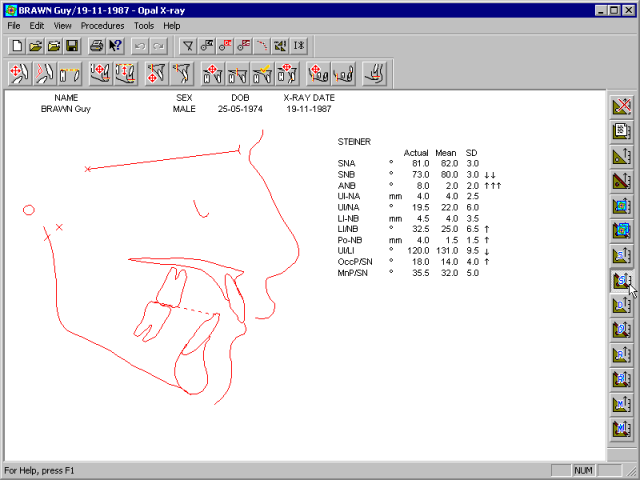Click the plain R analysis sidebar icon
This screenshot has width=640, height=480.
click(621, 355)
